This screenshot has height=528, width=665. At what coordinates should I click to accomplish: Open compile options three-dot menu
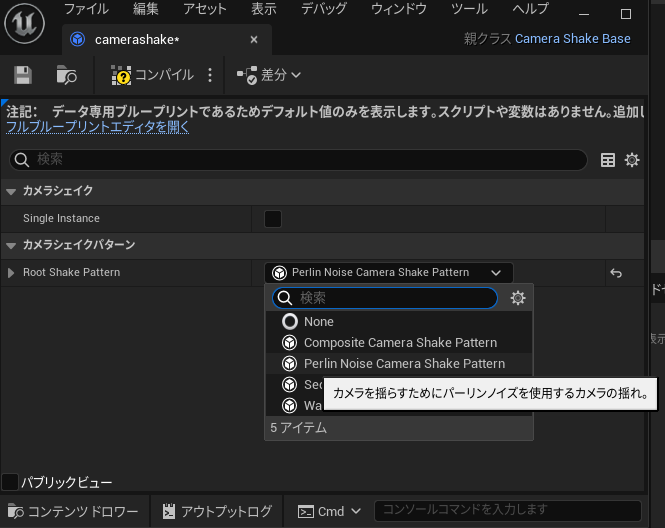tap(210, 75)
